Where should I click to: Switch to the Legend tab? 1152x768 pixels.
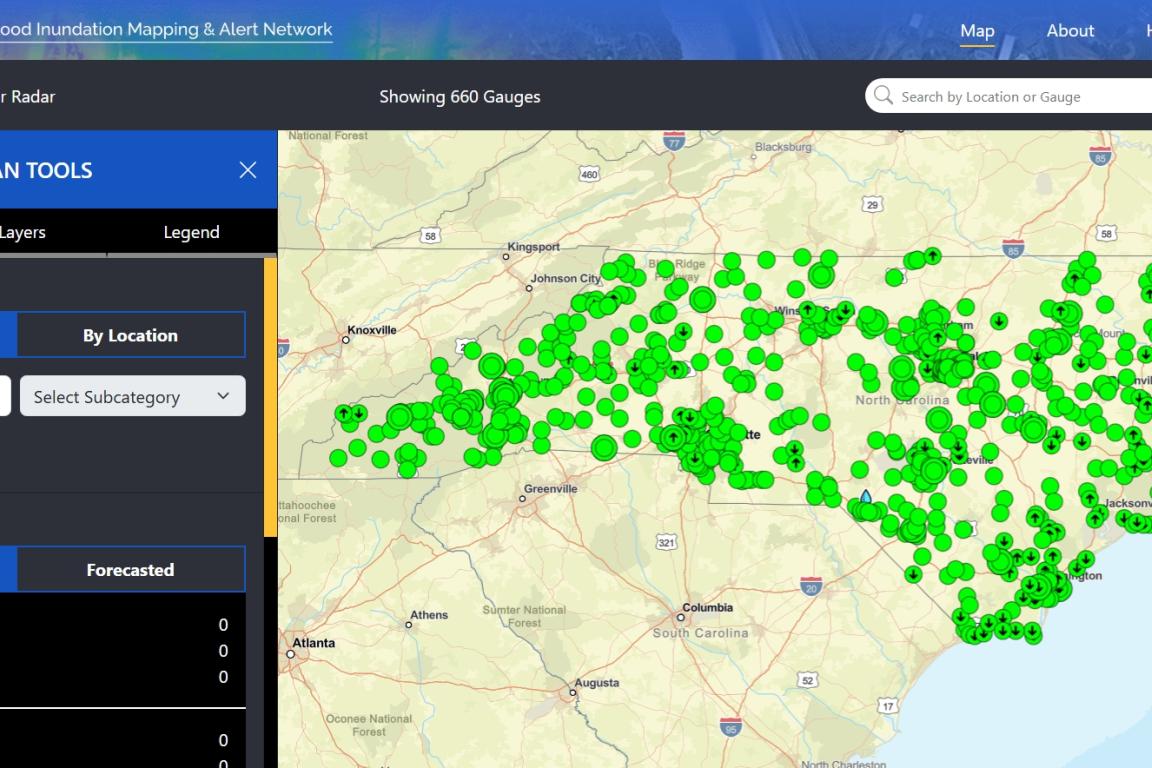[x=192, y=232]
